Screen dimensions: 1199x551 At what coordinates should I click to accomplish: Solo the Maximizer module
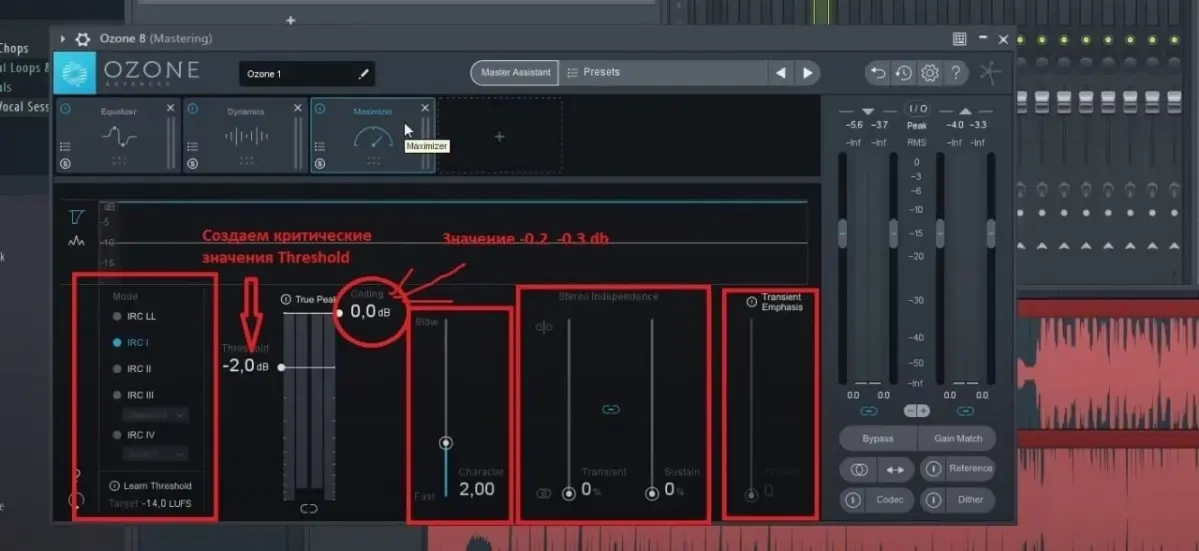pos(320,164)
